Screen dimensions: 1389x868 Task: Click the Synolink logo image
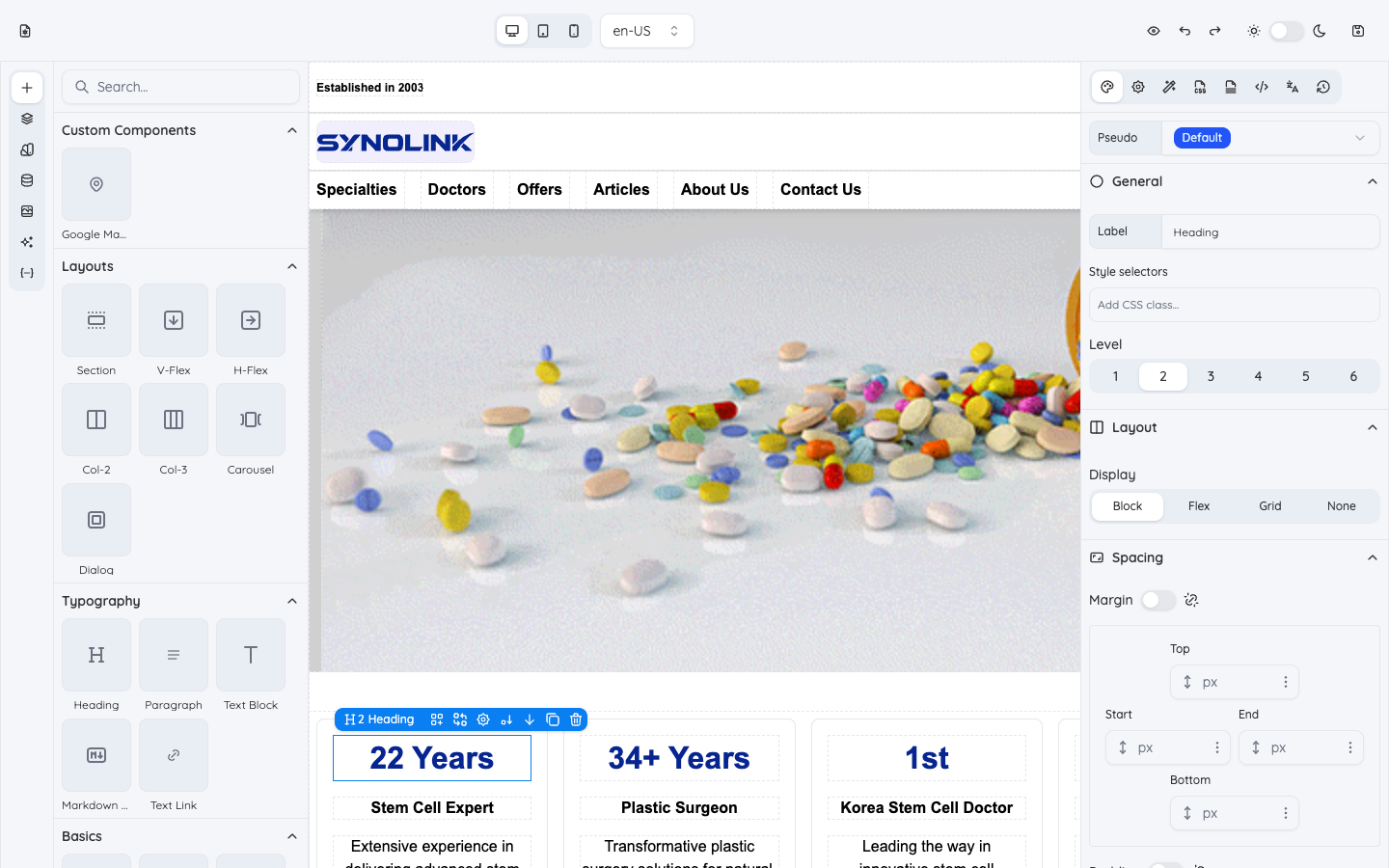coord(395,143)
